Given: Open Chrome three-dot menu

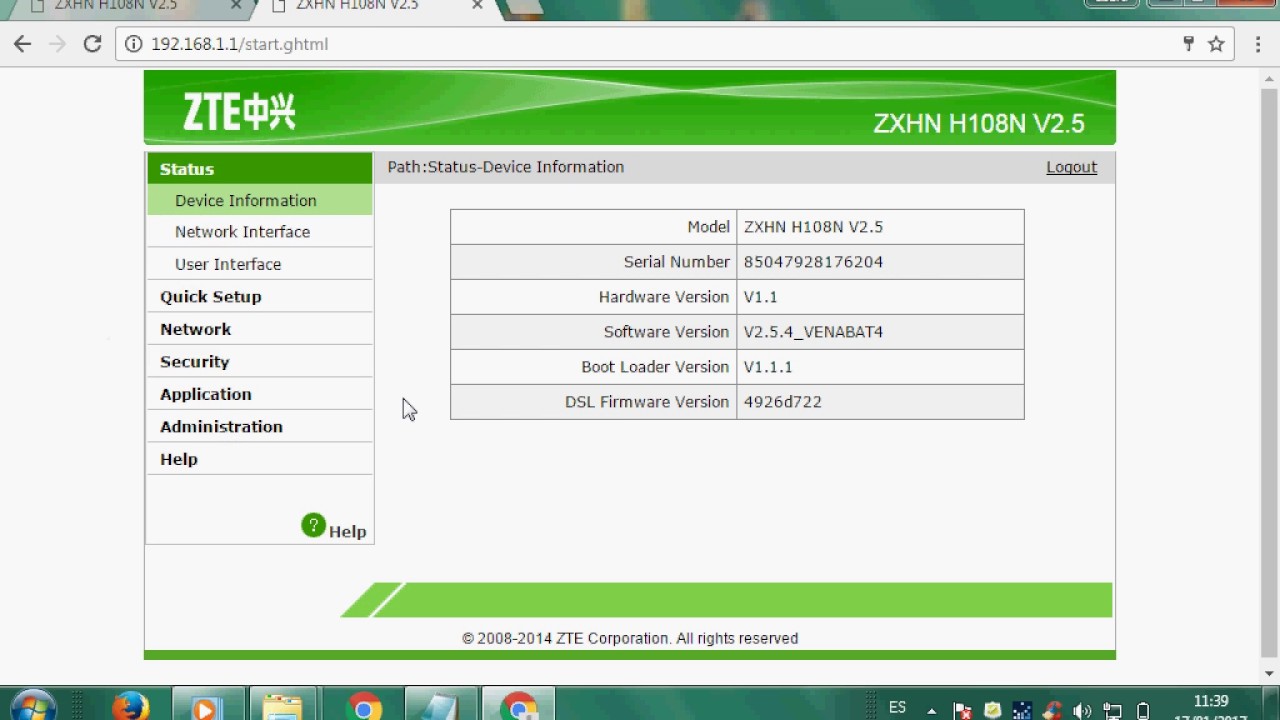Looking at the screenshot, I should [x=1257, y=44].
